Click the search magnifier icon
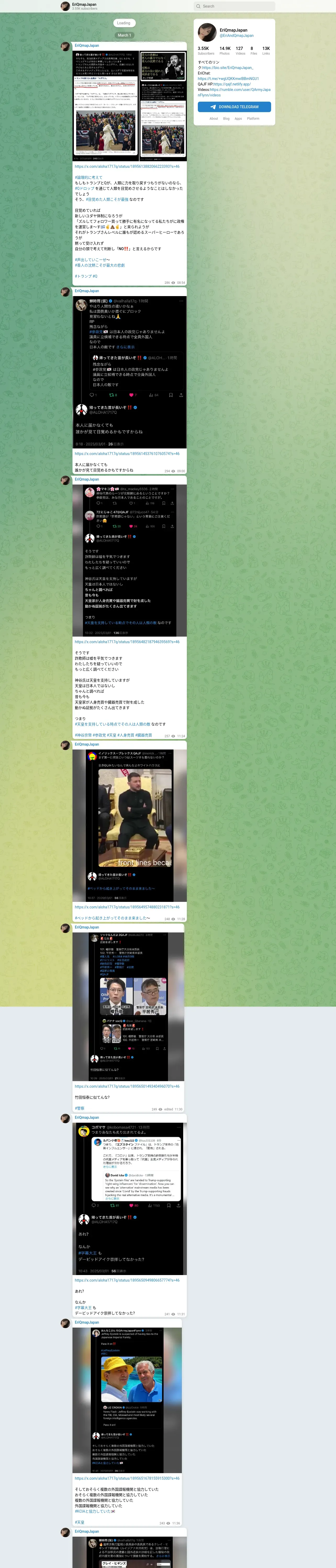Viewport: 336px width, 1568px height. pos(198,6)
